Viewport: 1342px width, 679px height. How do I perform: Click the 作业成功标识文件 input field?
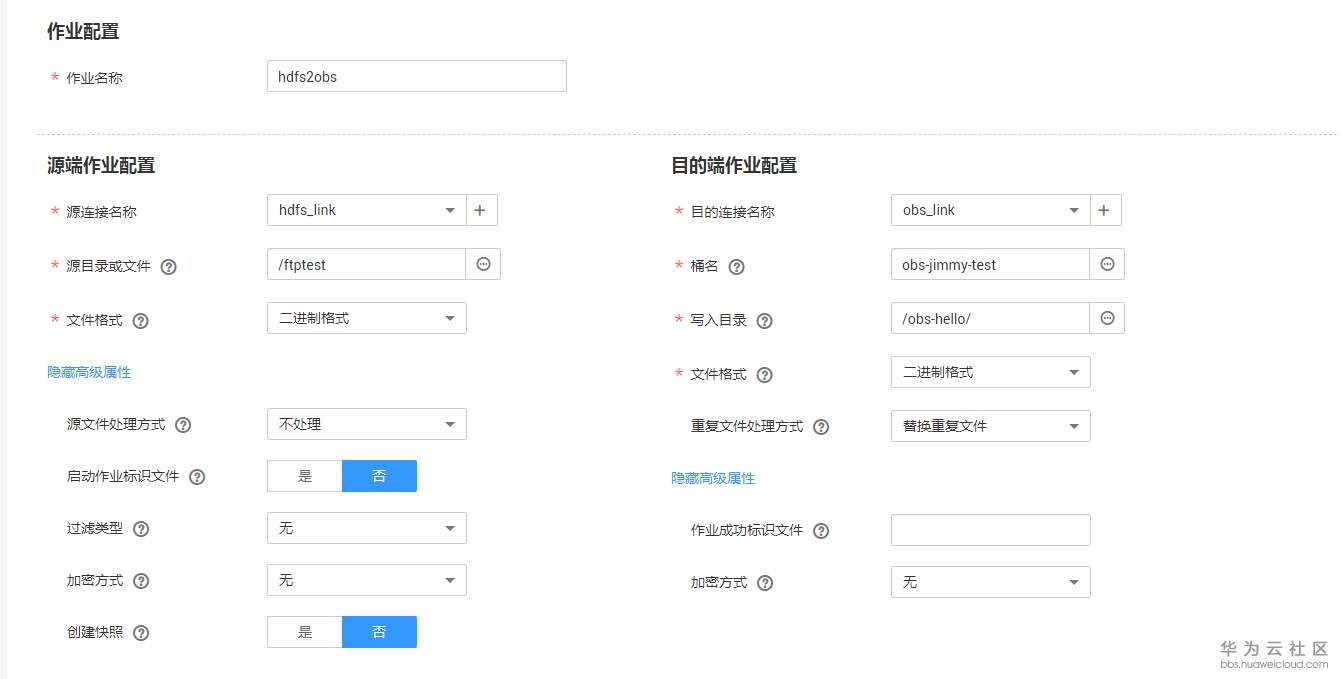point(990,530)
